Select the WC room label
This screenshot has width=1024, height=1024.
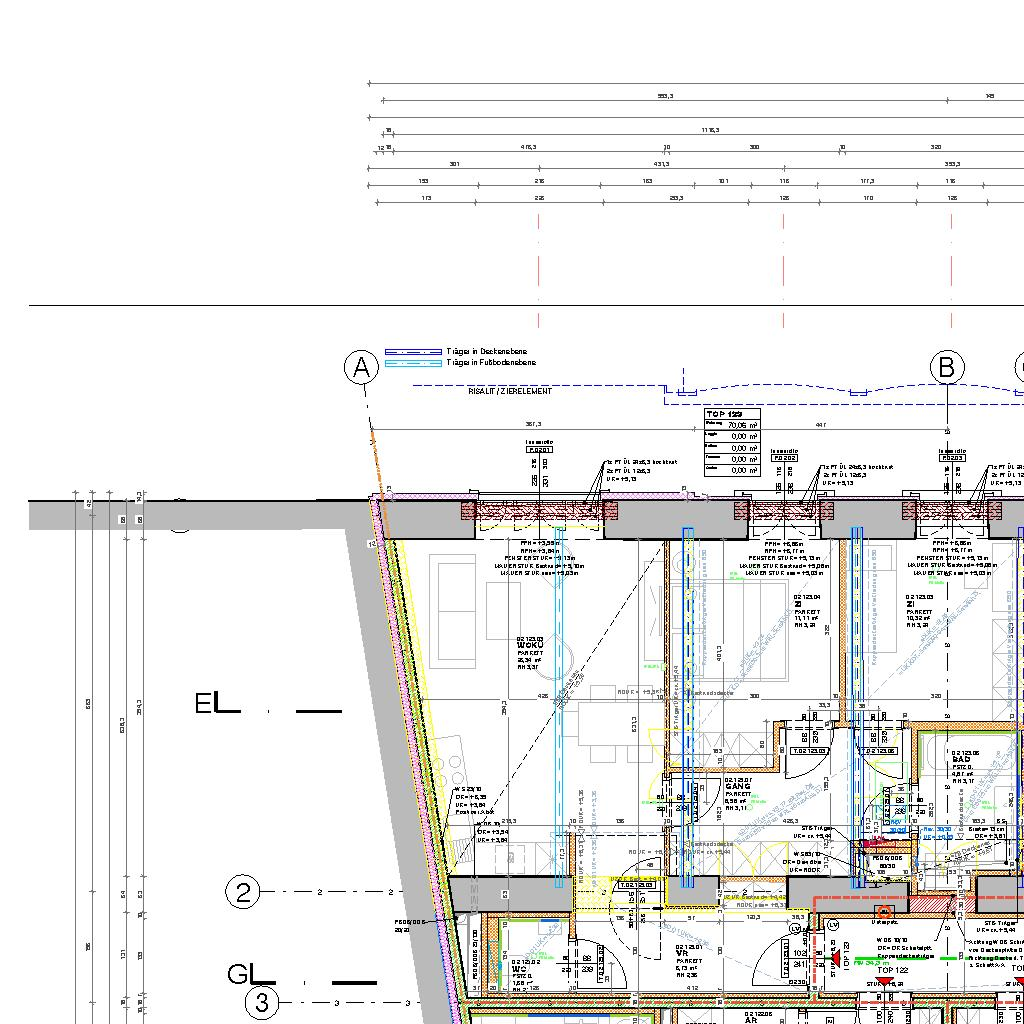click(x=519, y=969)
